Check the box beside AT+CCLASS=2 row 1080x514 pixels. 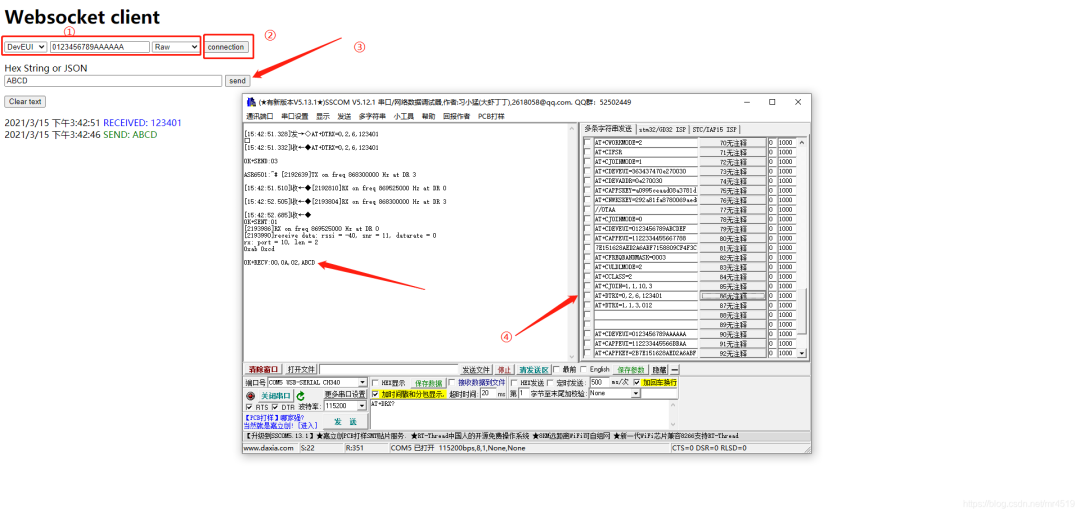[x=588, y=276]
